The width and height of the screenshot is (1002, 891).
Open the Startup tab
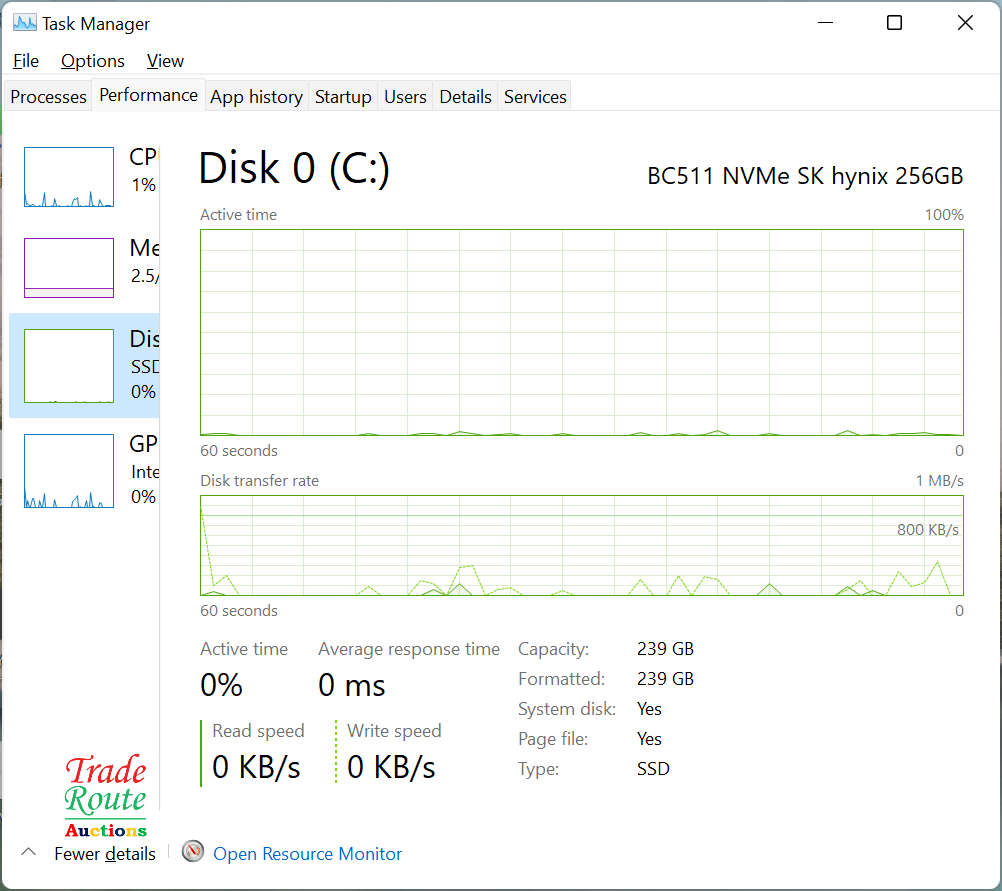pos(343,97)
